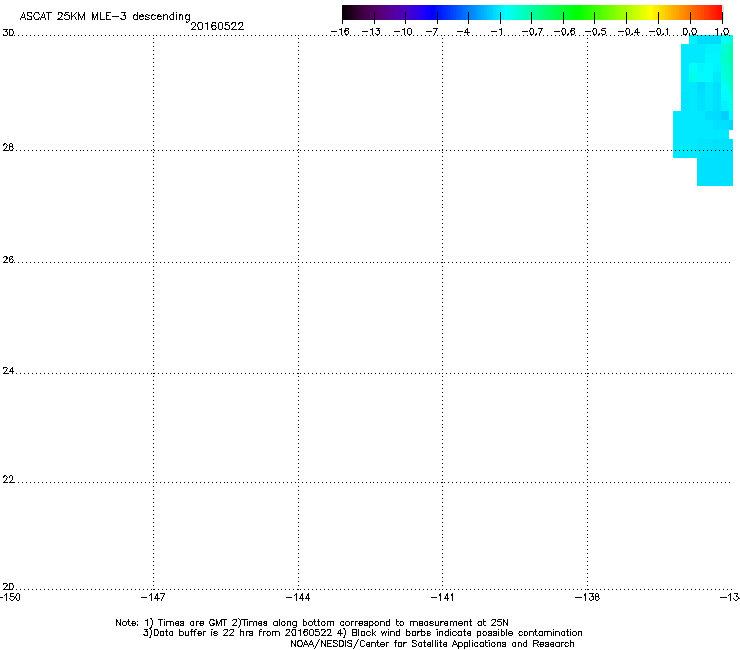The image size is (740, 650).
Task: Click the -0.5 label on the color scale
Action: tap(596, 32)
